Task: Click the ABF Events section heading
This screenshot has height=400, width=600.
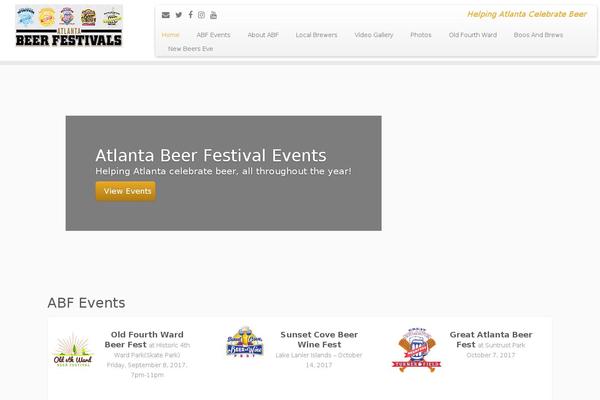Action: click(86, 303)
